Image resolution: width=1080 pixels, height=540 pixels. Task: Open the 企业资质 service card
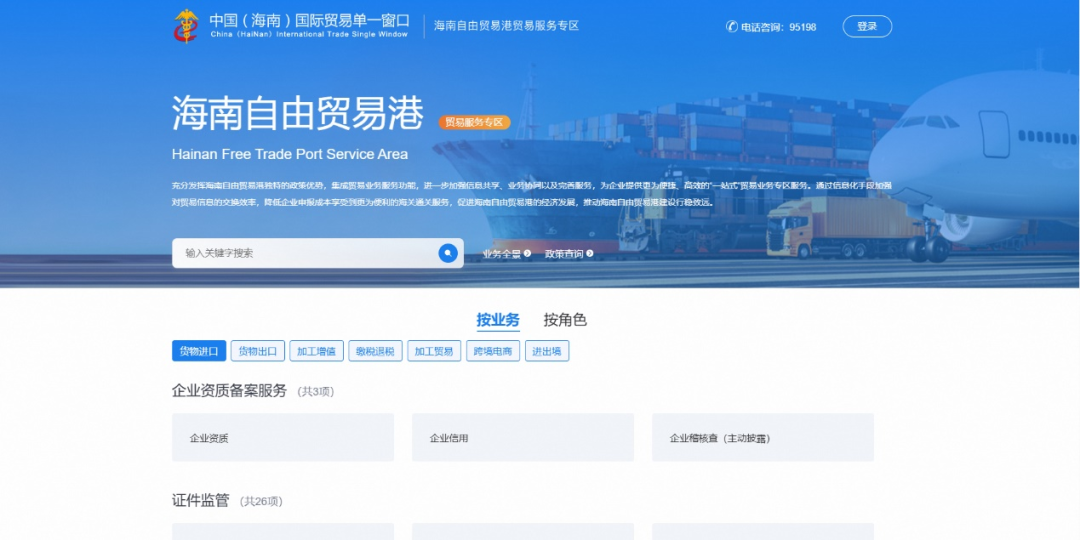[x=283, y=438]
